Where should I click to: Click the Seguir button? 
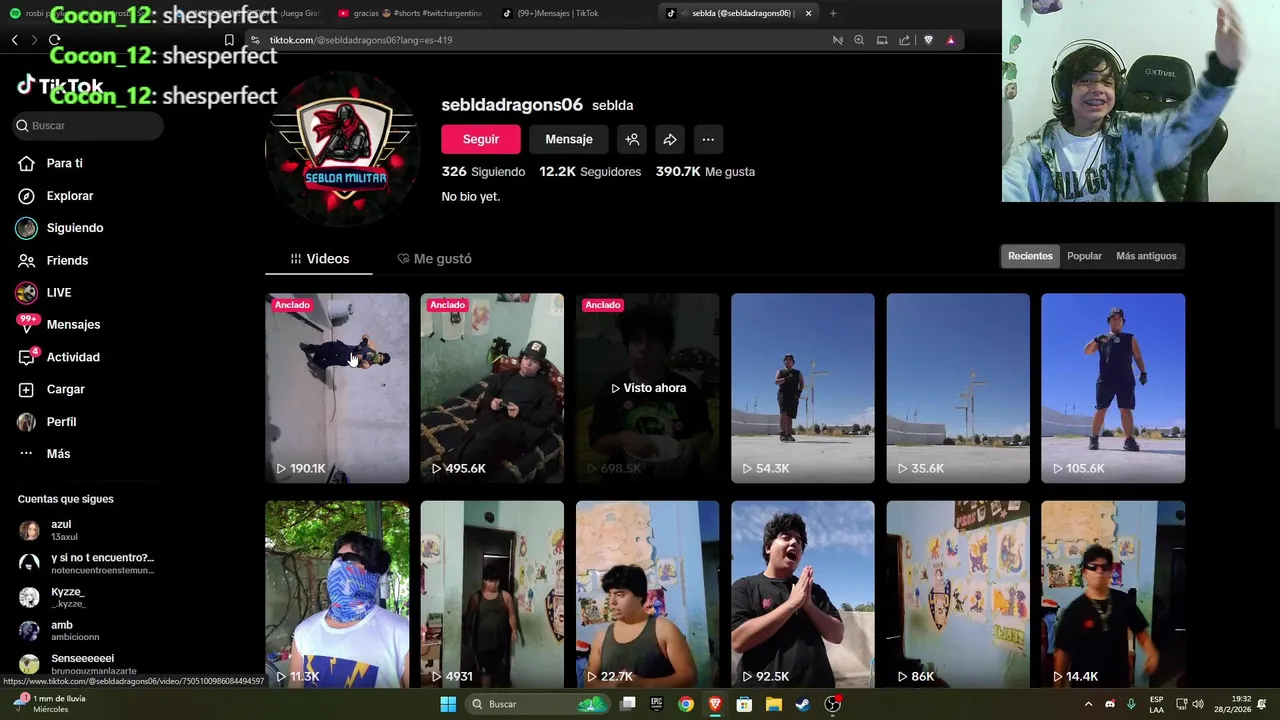click(x=481, y=139)
